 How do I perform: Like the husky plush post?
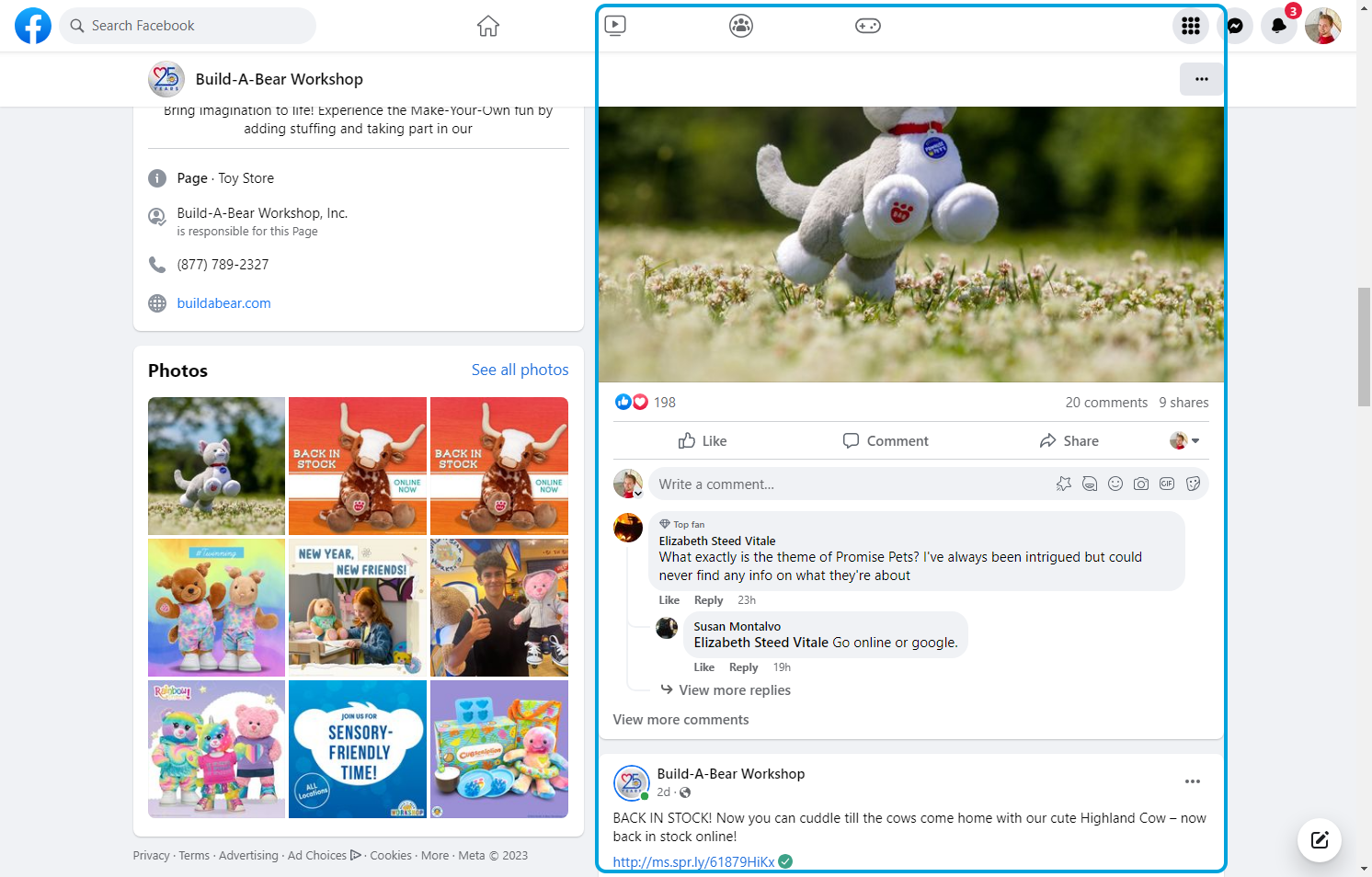[703, 441]
